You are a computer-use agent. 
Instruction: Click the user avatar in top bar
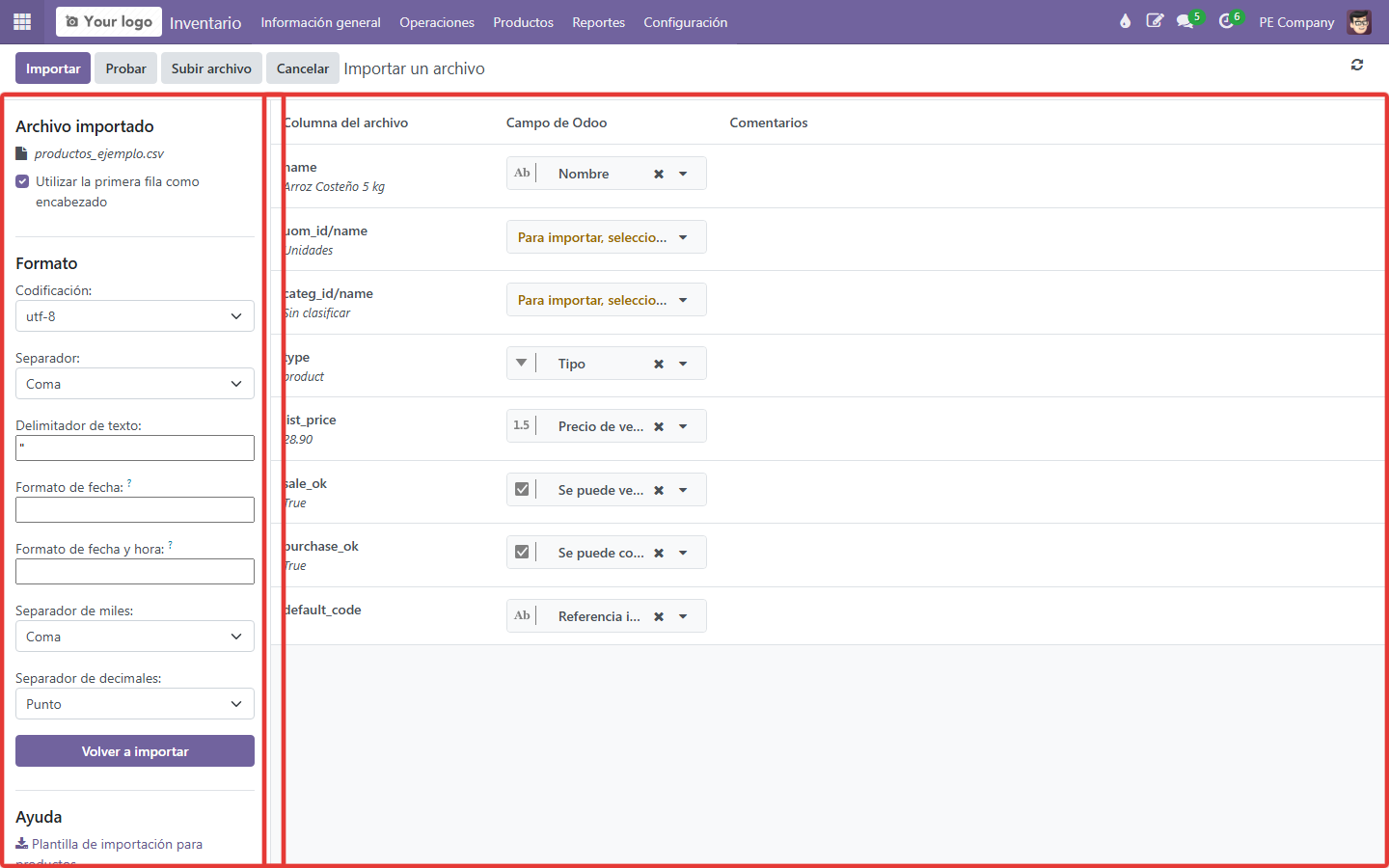(1359, 21)
